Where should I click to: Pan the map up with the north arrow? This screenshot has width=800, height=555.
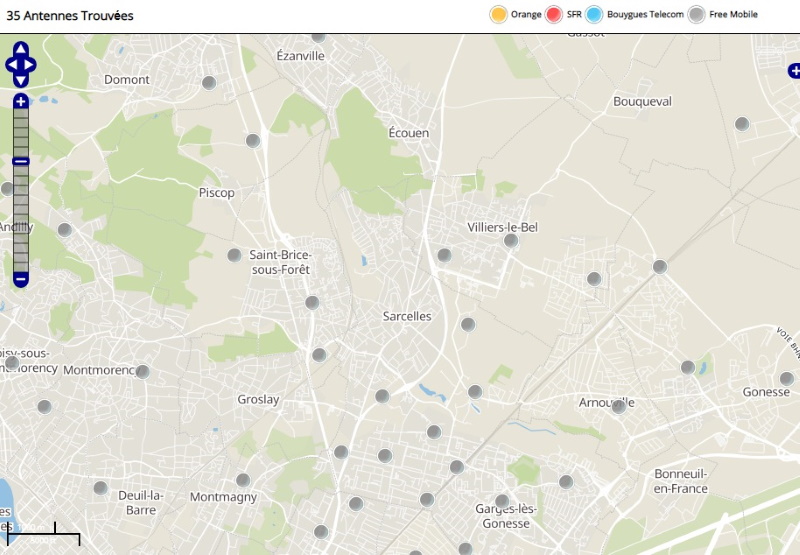(21, 49)
